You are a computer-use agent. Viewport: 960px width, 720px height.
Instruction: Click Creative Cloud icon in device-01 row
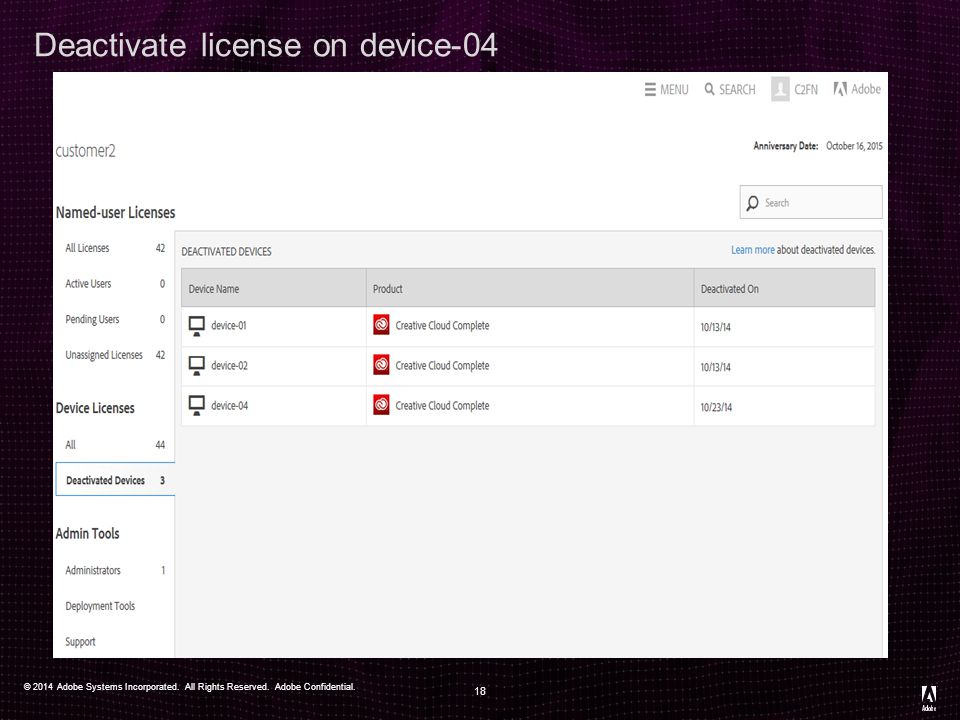pyautogui.click(x=381, y=324)
